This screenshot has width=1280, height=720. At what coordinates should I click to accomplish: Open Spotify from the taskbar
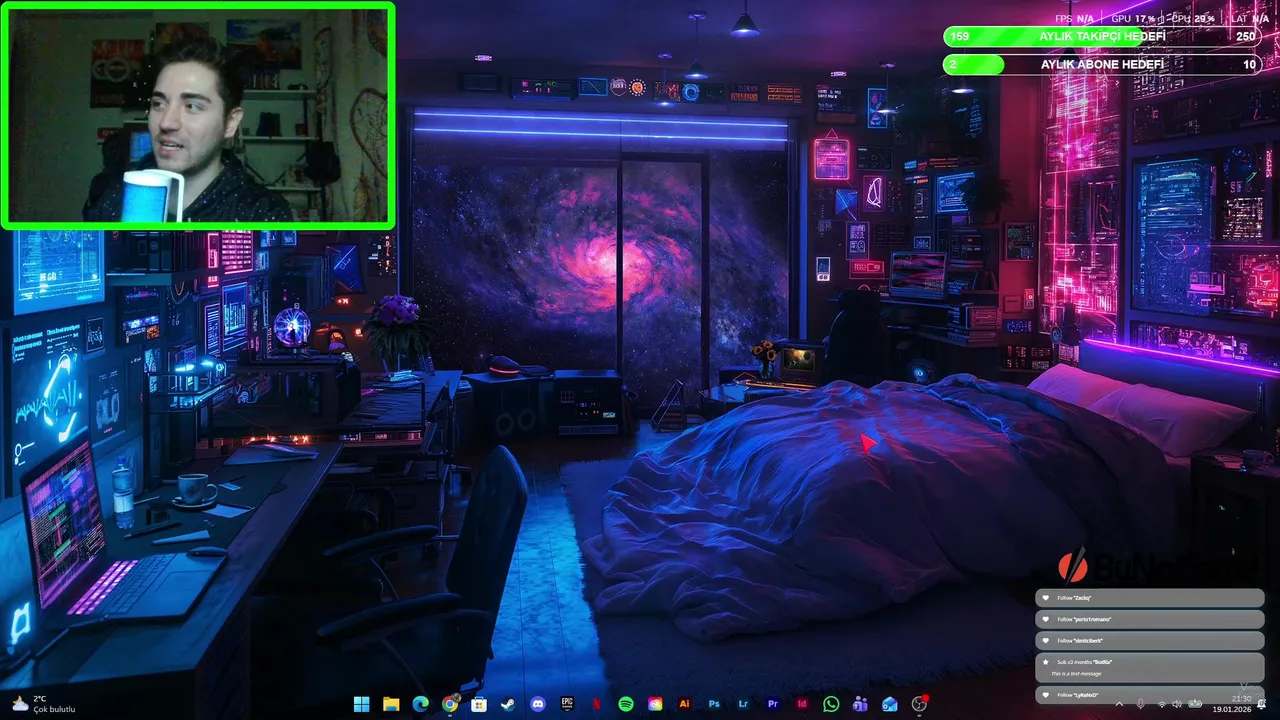pos(626,704)
